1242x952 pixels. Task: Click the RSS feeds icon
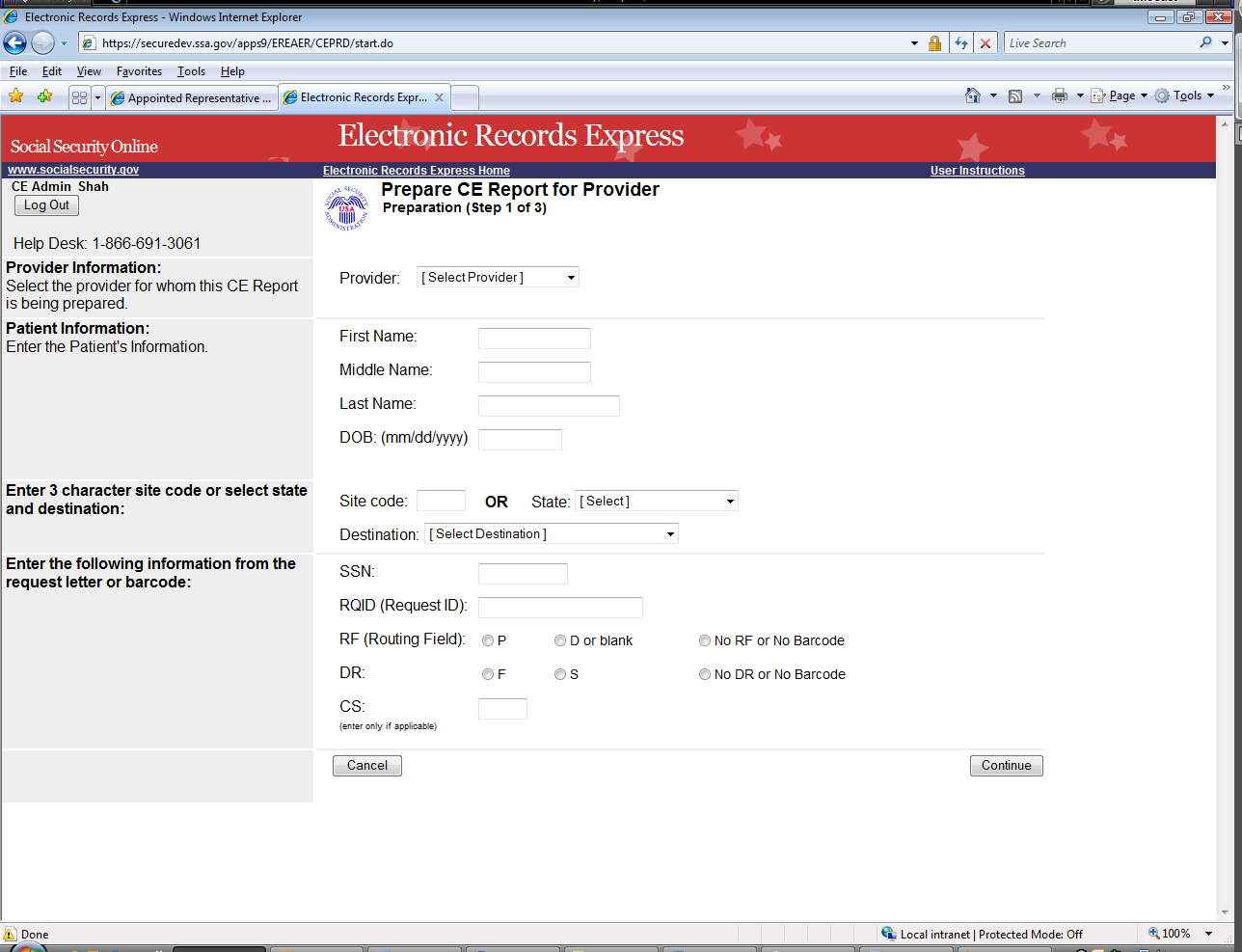point(1015,96)
